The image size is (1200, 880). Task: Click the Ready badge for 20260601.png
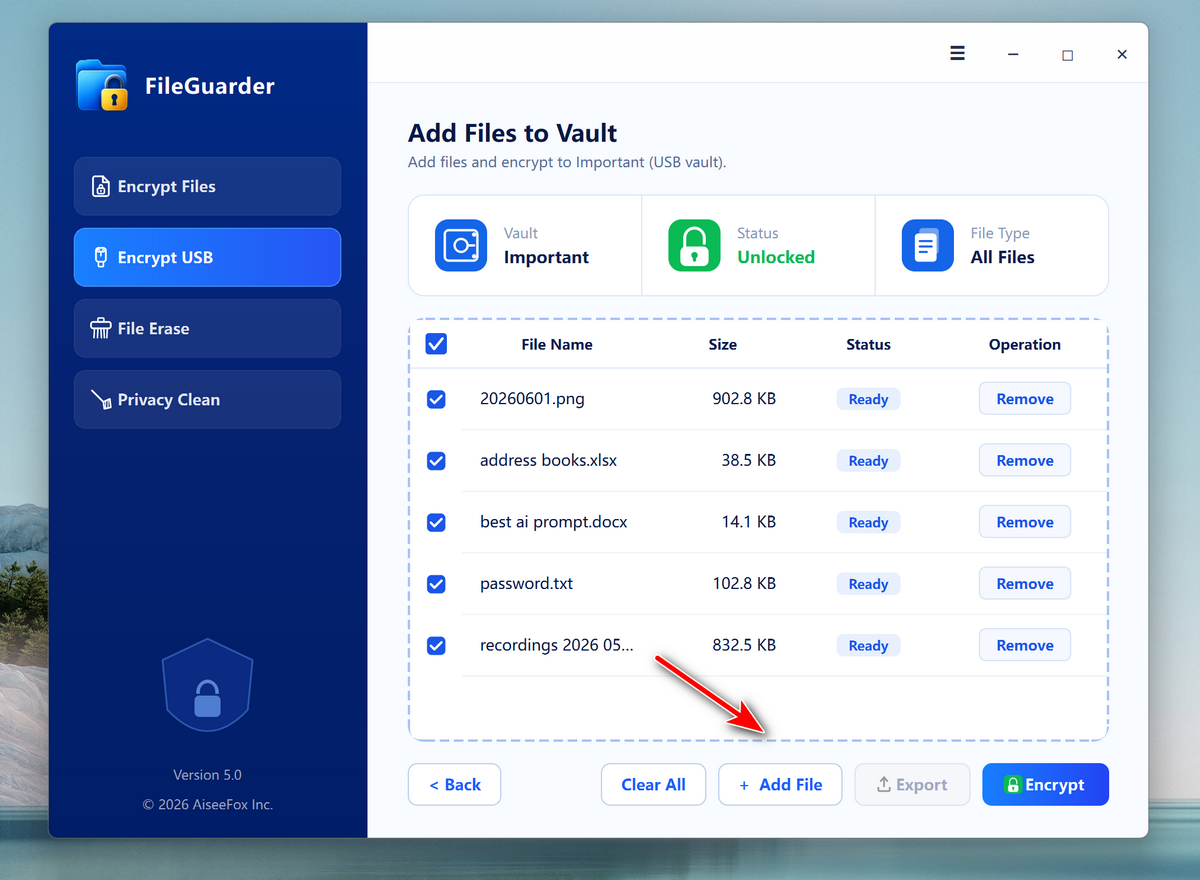point(868,399)
